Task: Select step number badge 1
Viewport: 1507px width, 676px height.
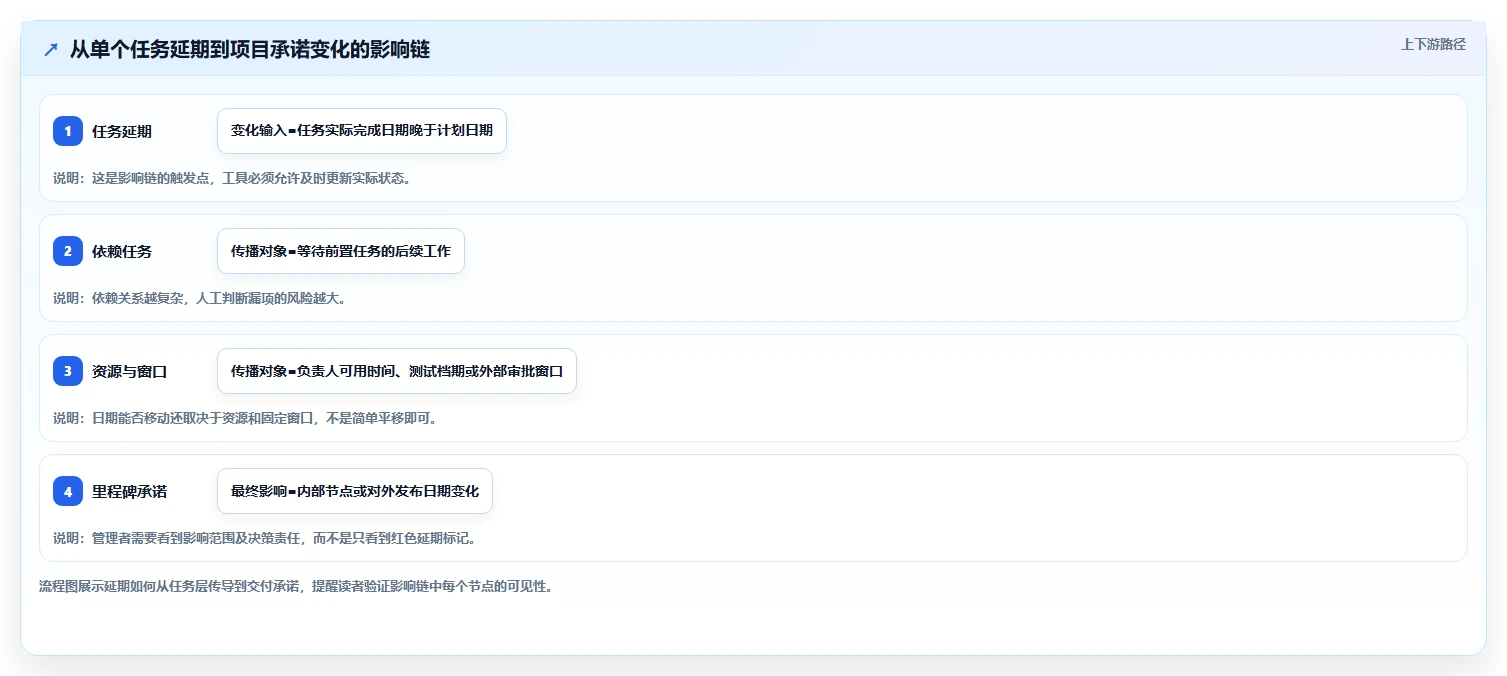Action: pos(68,131)
